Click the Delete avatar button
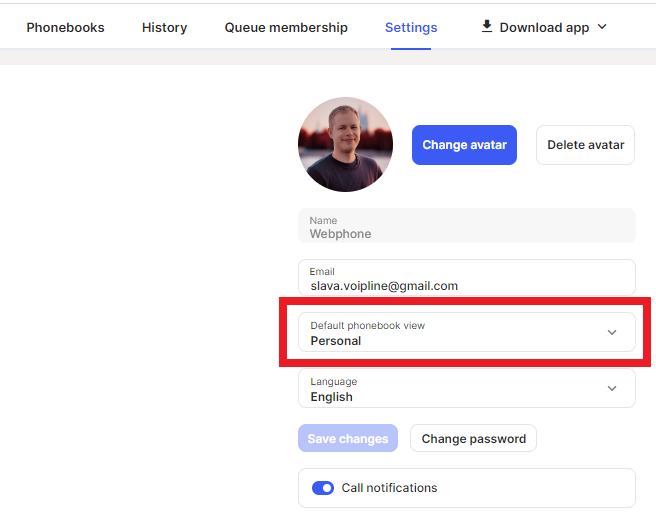This screenshot has width=656, height=516. [x=585, y=145]
